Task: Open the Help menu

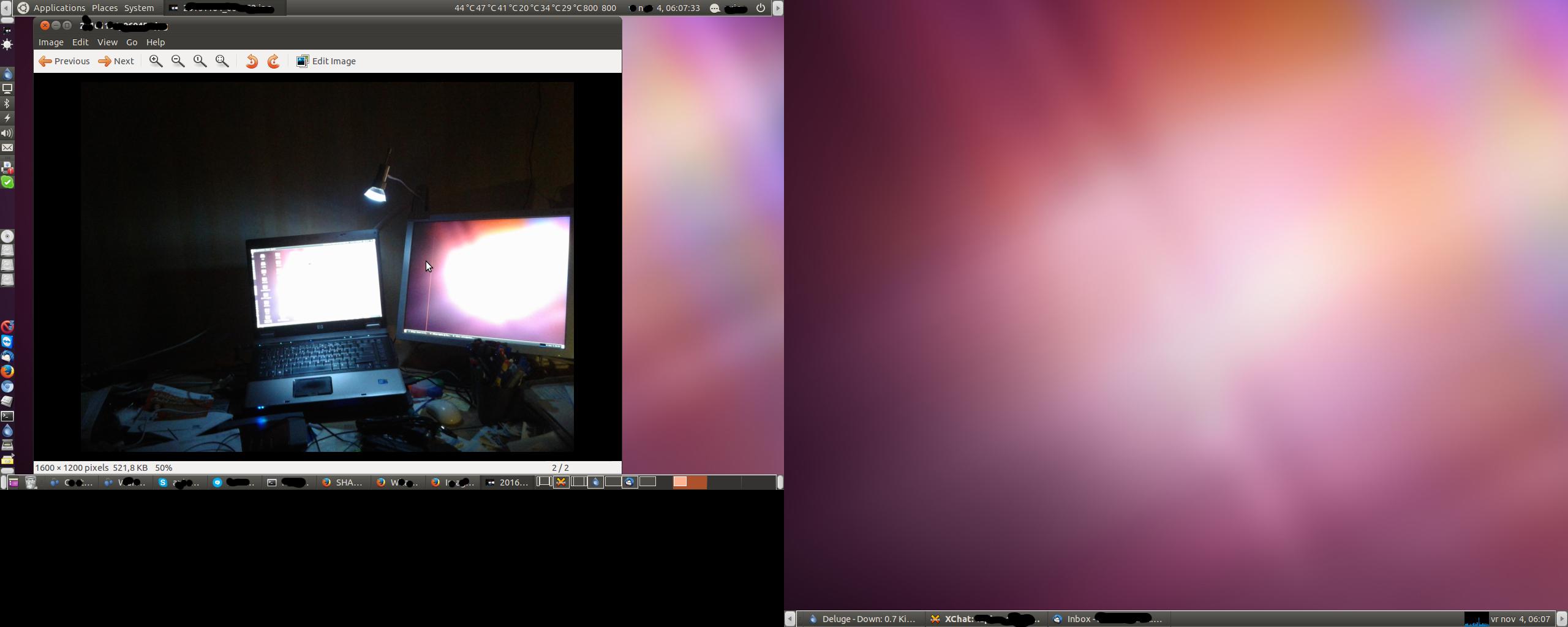Action: pos(156,42)
